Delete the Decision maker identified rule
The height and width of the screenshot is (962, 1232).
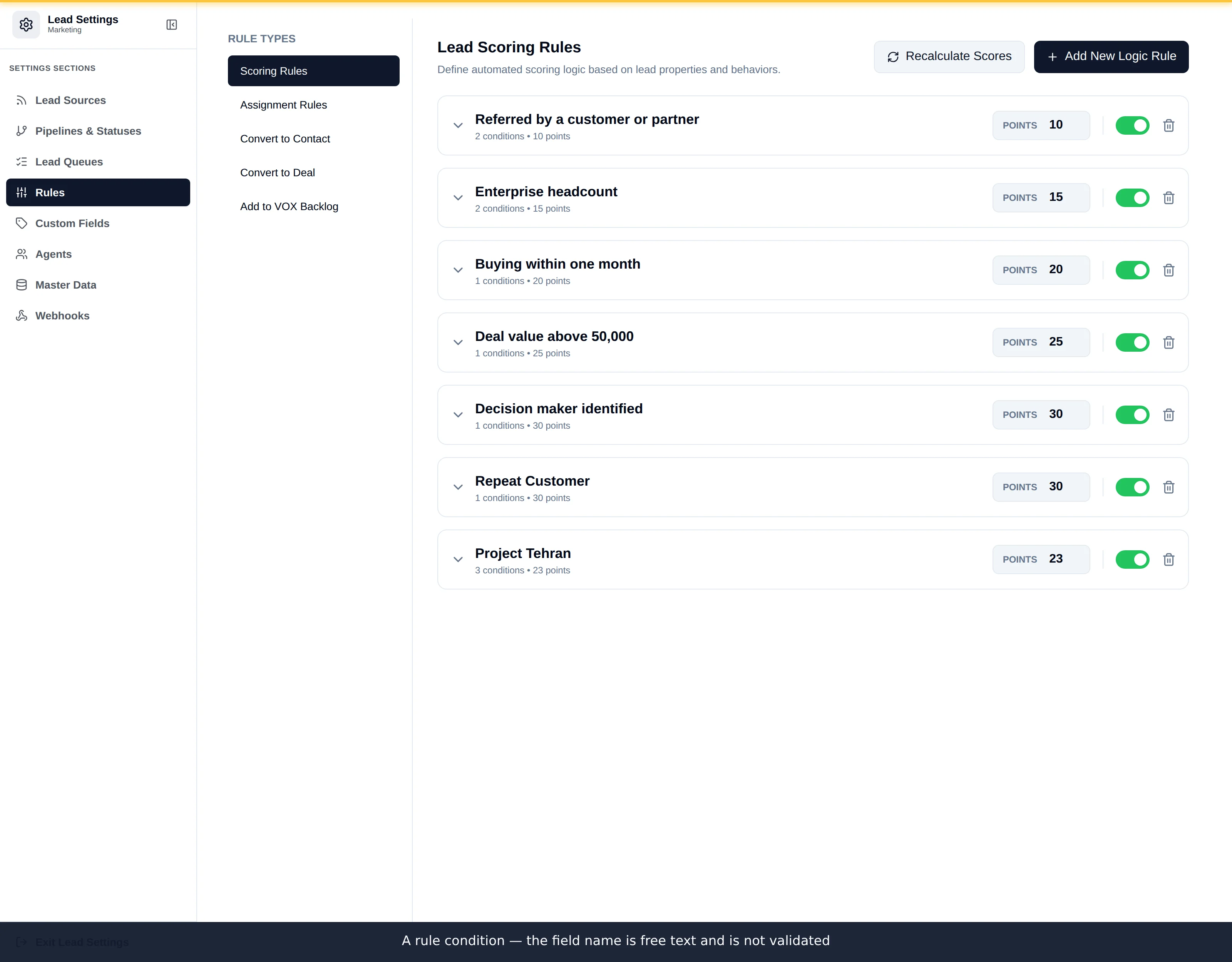1169,415
